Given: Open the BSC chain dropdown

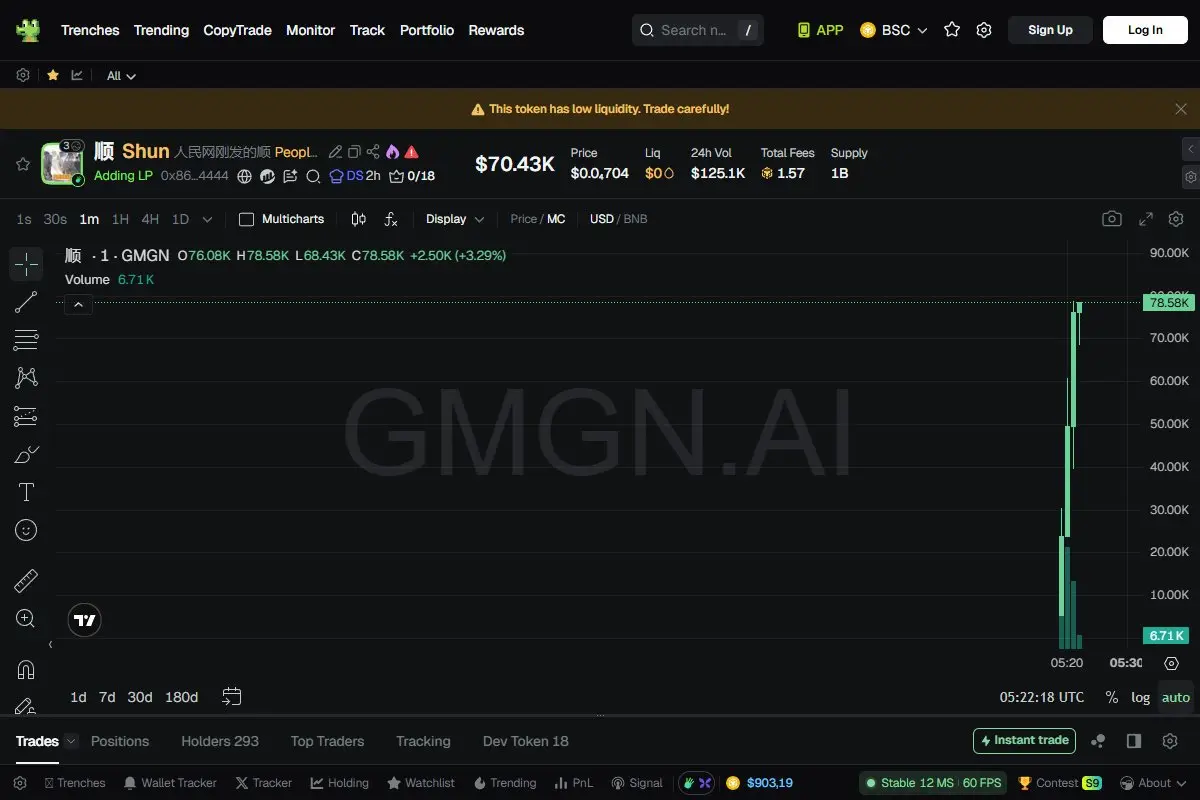Looking at the screenshot, I should point(893,30).
